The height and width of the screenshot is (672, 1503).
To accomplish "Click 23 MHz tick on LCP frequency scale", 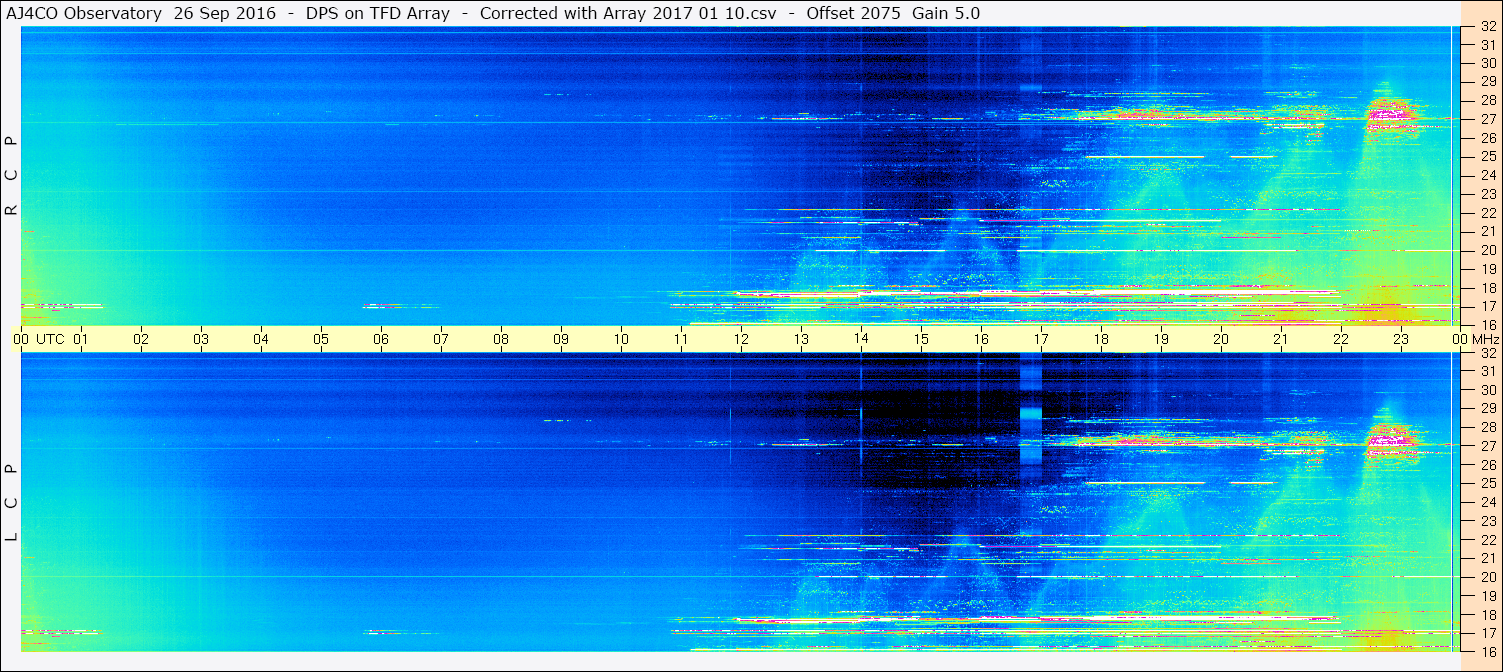I will (x=1487, y=521).
